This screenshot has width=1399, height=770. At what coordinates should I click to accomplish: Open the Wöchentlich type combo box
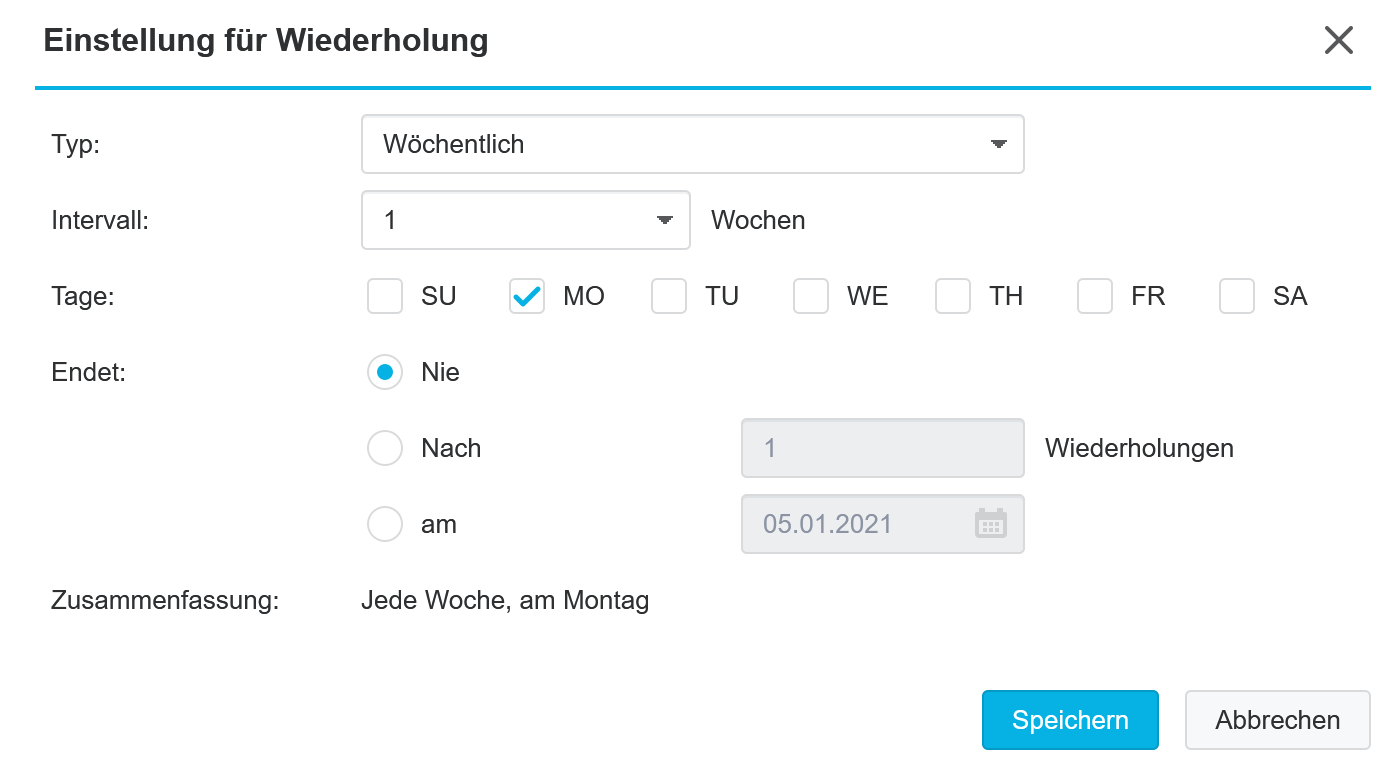692,144
